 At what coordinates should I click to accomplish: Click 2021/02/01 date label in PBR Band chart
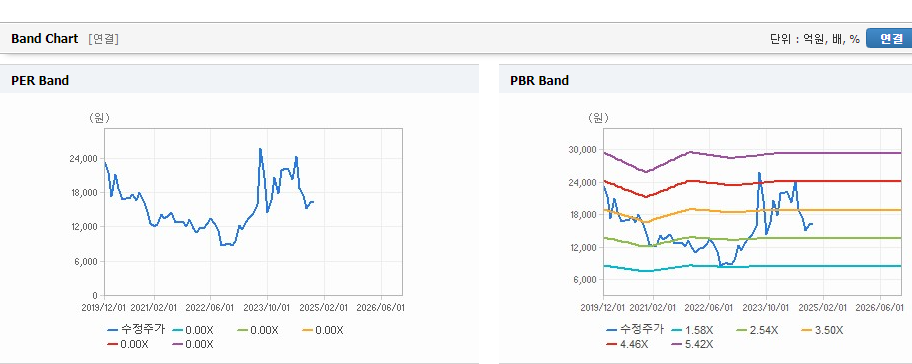tap(654, 307)
